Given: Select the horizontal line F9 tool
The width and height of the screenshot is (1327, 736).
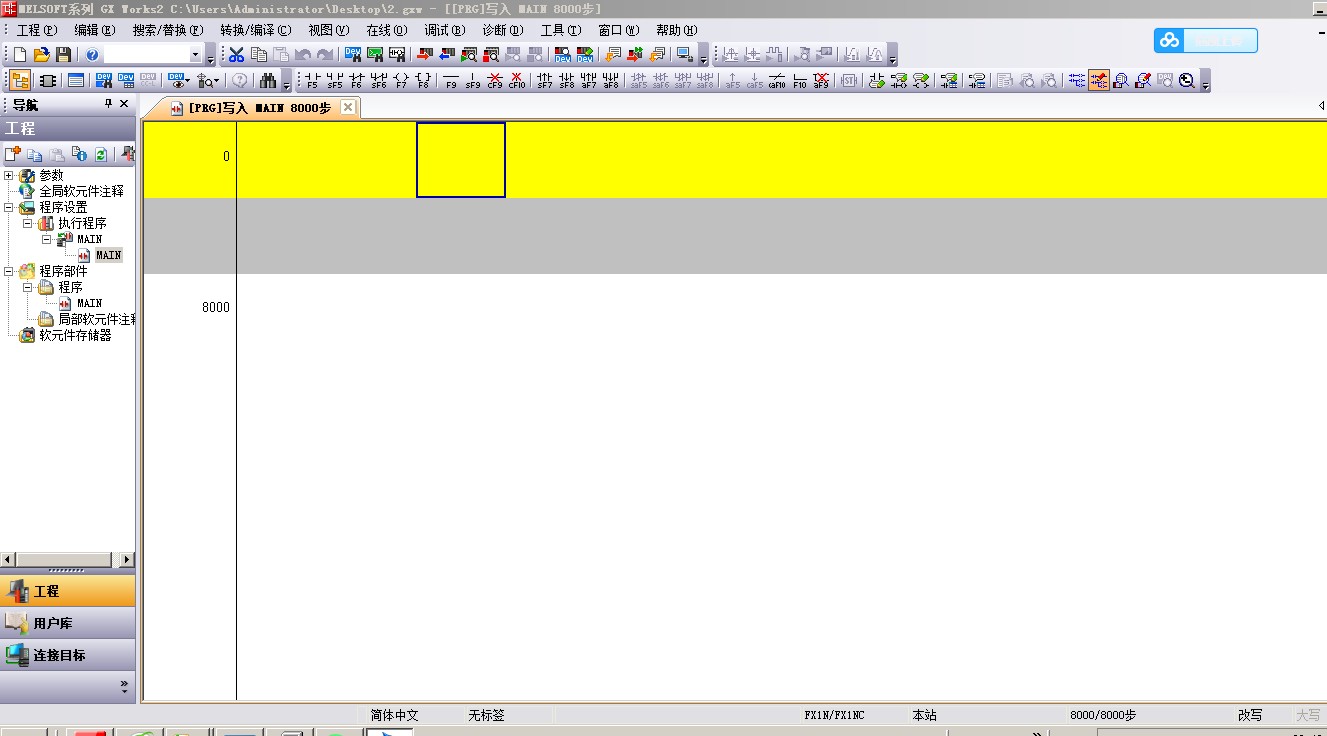Looking at the screenshot, I should point(451,81).
